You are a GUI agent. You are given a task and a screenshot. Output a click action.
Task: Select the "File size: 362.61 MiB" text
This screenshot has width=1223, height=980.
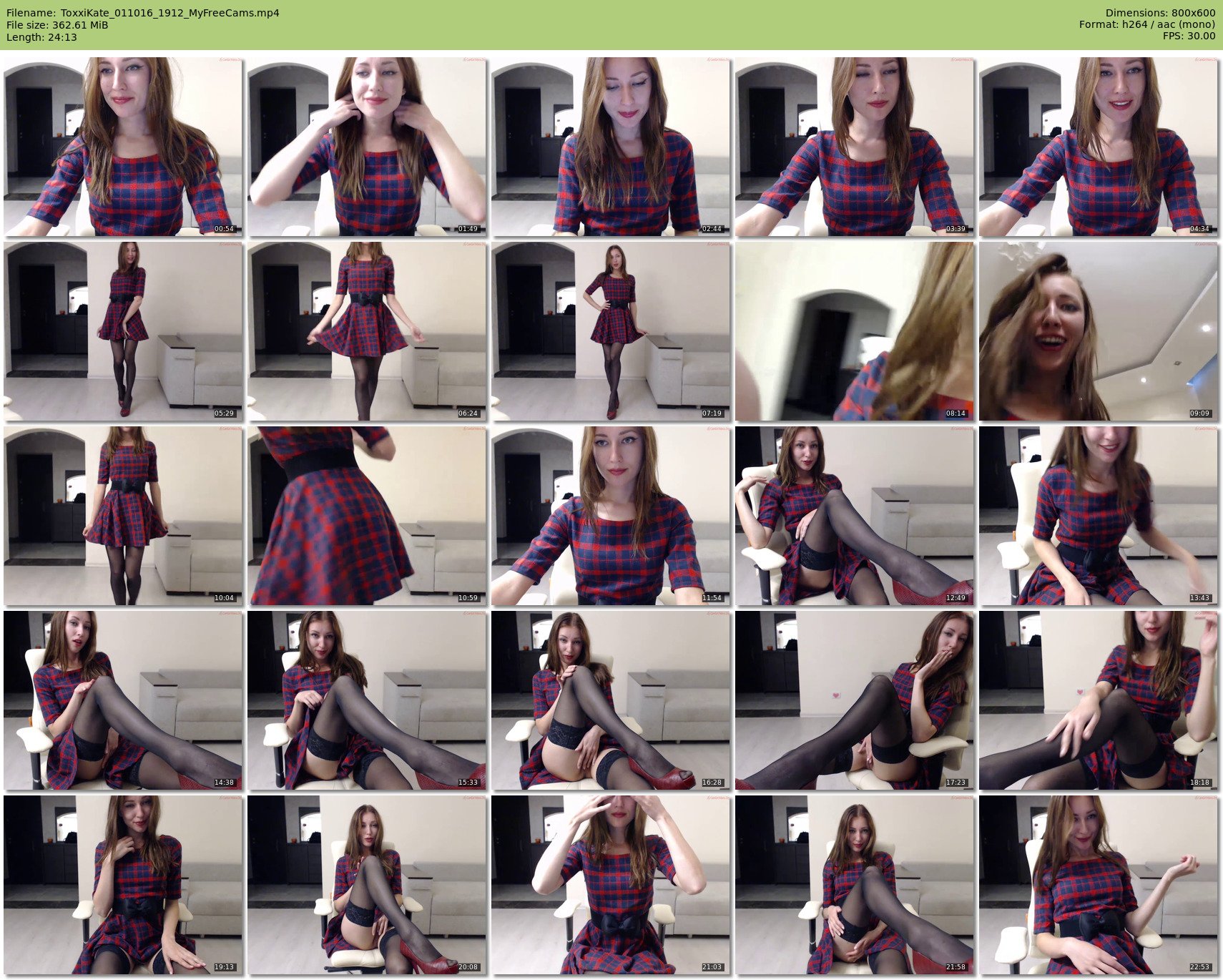57,25
